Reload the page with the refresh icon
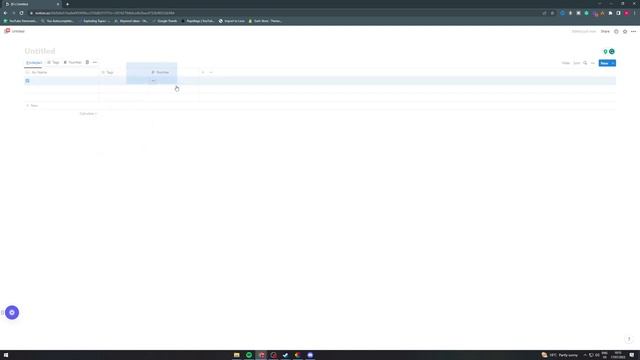This screenshot has width=640, height=360. click(21, 13)
